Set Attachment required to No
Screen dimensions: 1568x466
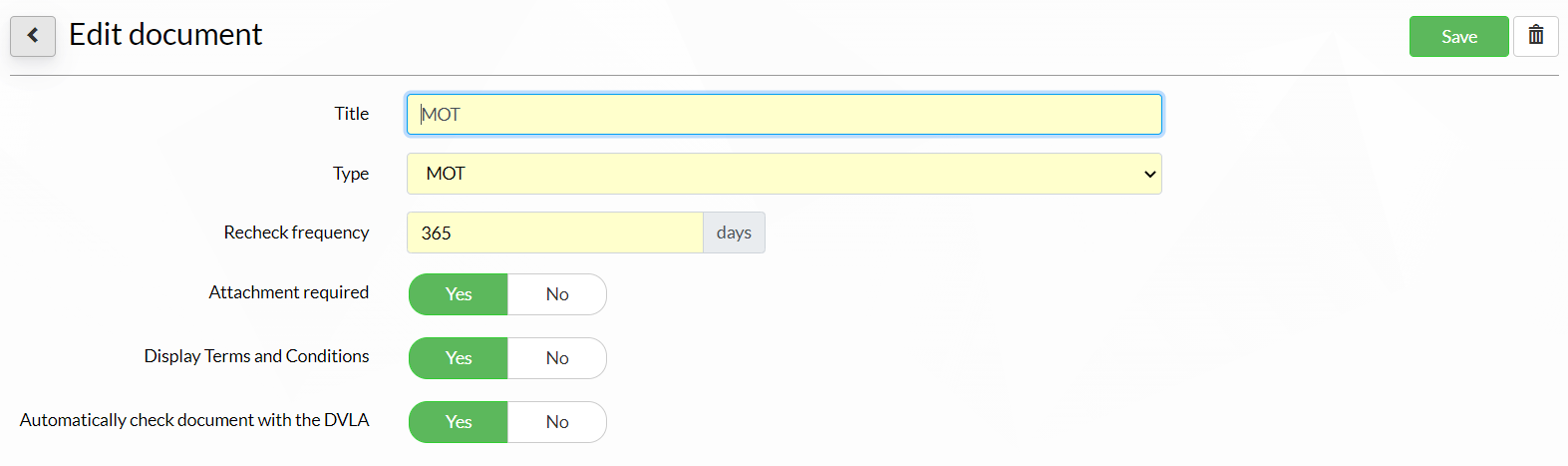tap(557, 294)
